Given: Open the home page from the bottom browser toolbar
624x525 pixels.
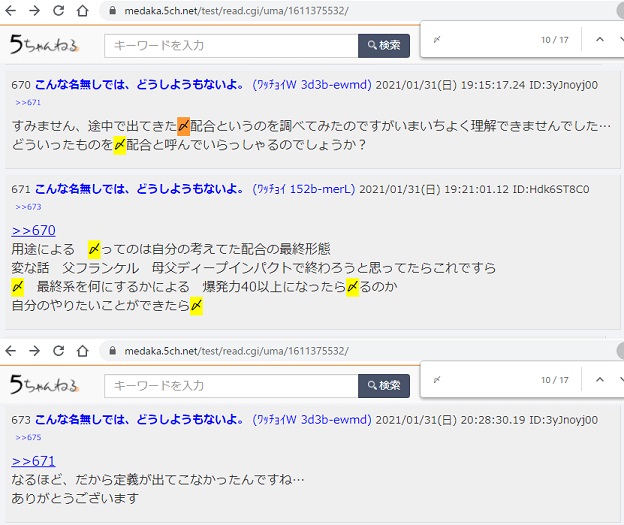Looking at the screenshot, I should point(82,351).
